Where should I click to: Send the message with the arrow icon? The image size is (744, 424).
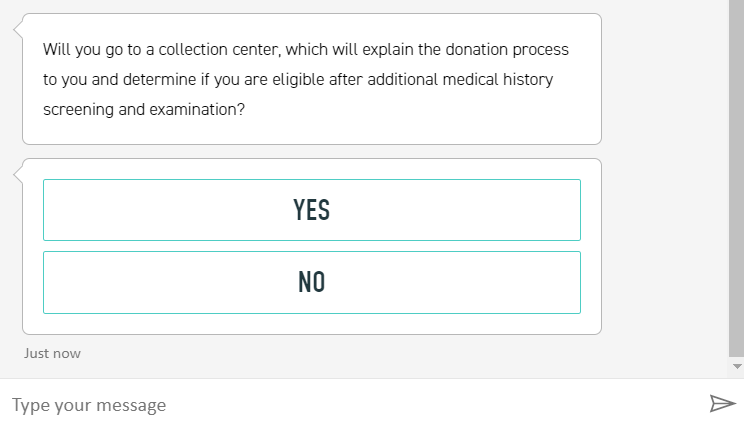point(722,403)
